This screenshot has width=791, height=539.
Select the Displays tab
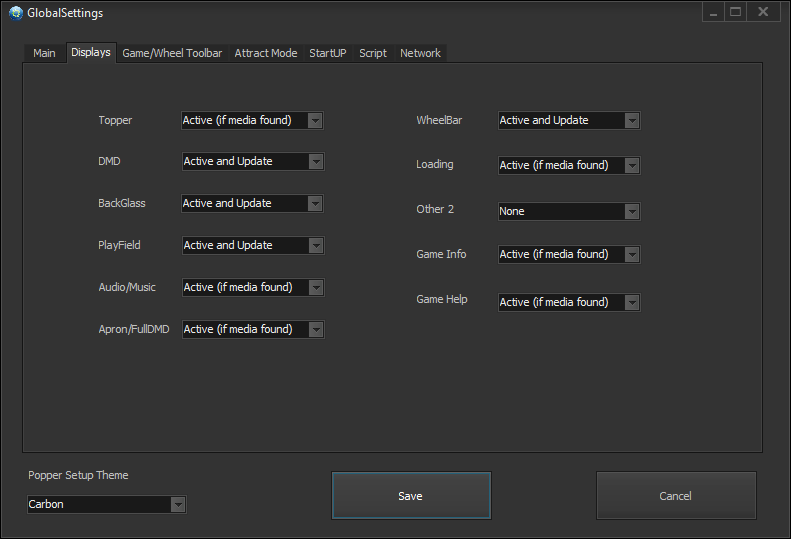pyautogui.click(x=91, y=52)
